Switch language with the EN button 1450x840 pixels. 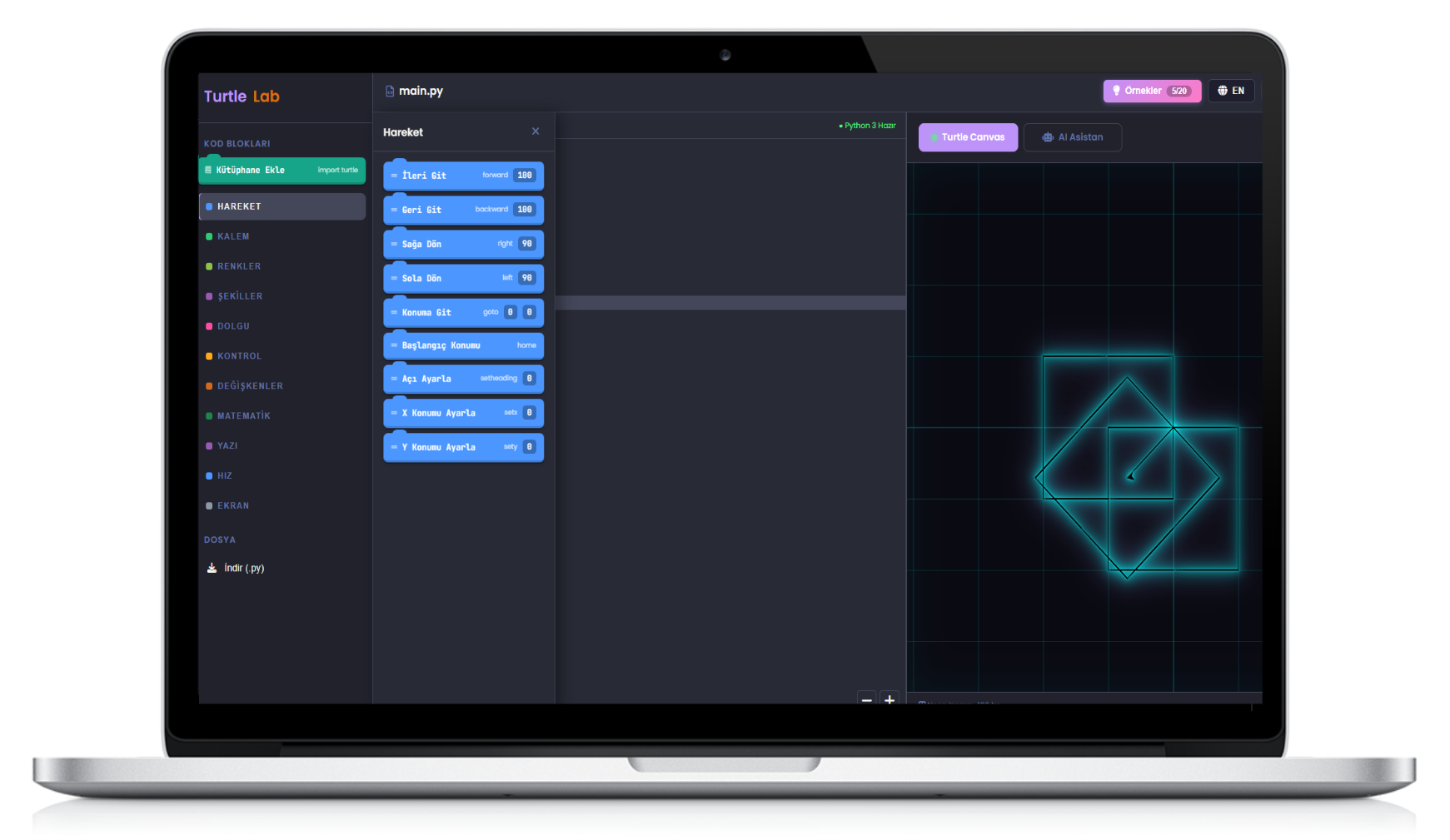pyautogui.click(x=1231, y=91)
